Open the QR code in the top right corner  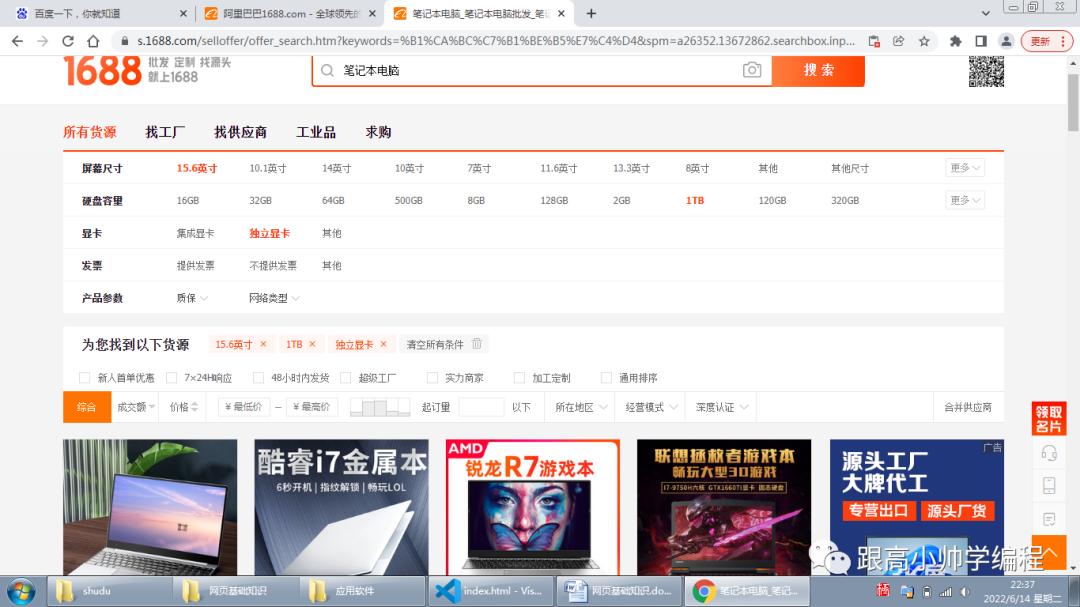[987, 71]
